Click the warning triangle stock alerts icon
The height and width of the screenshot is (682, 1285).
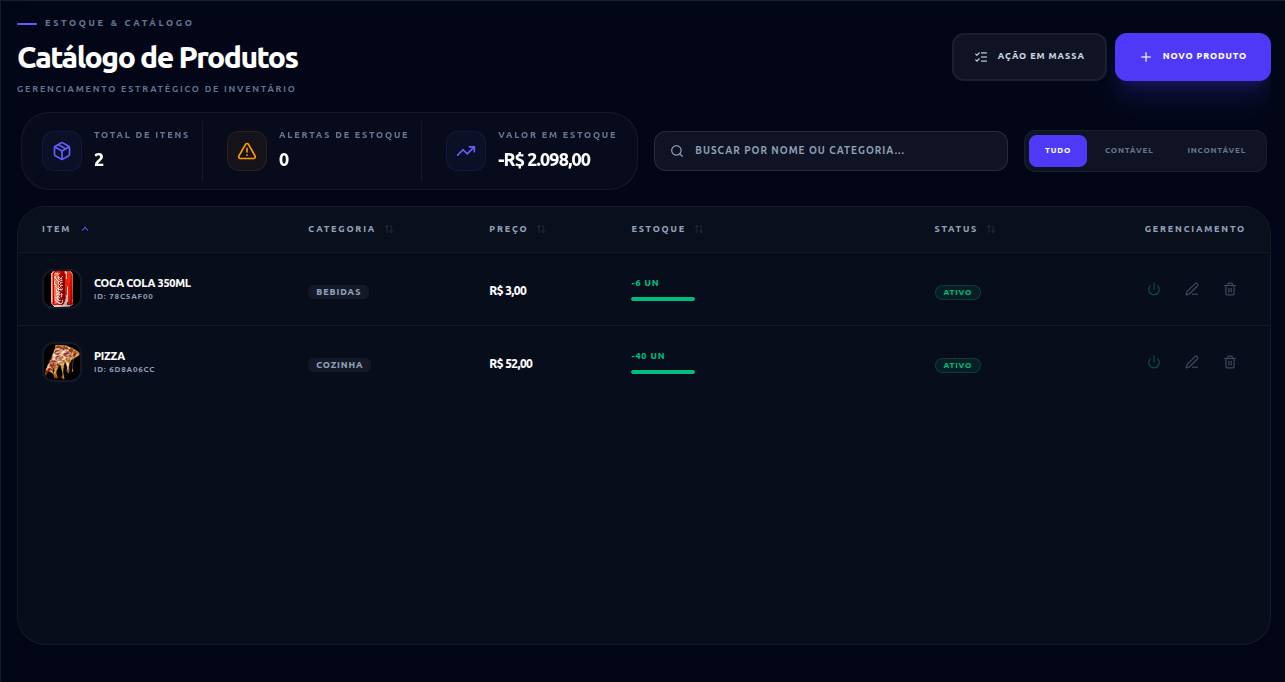coord(247,151)
